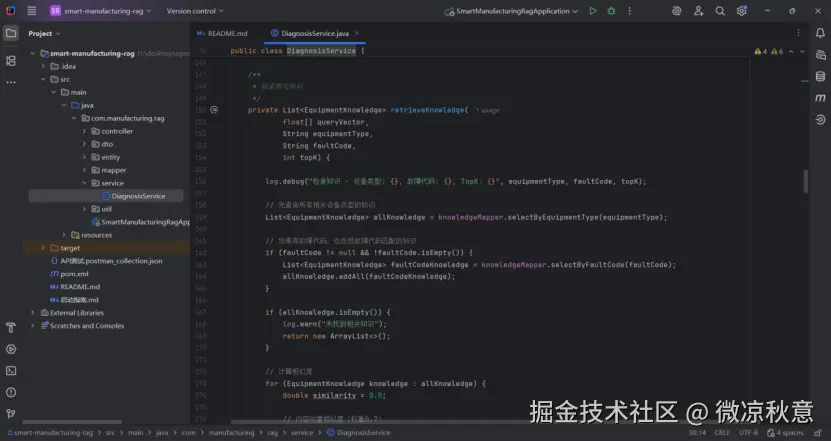Go to line via cursor position indicator
The image size is (831, 442).
click(697, 433)
